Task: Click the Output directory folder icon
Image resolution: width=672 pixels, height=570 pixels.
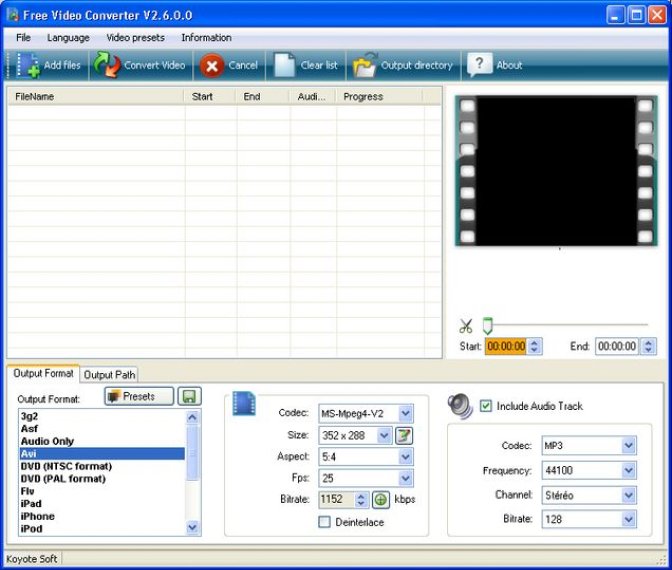Action: point(365,65)
